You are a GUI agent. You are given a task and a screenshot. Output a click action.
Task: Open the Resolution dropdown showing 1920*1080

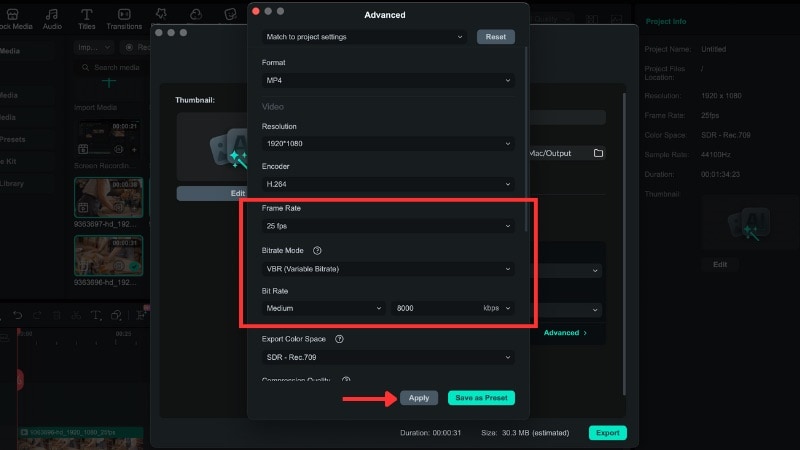(388, 143)
